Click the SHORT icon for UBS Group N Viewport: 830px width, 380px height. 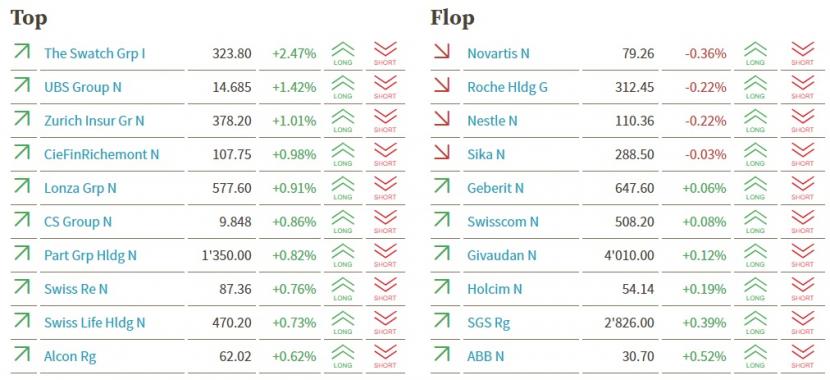(385, 87)
